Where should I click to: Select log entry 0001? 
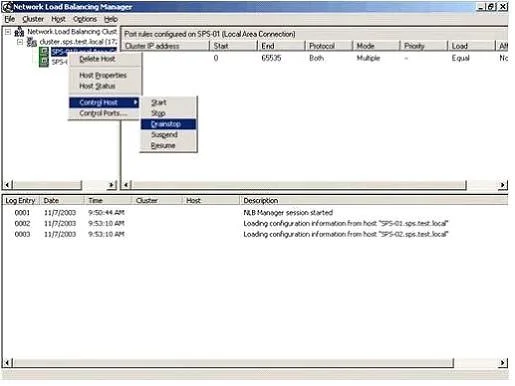pos(255,213)
